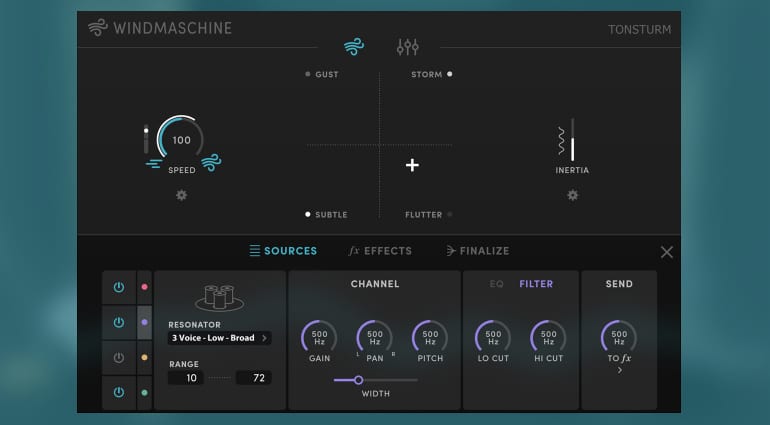
Task: Select the pink source color dot
Action: click(x=144, y=287)
